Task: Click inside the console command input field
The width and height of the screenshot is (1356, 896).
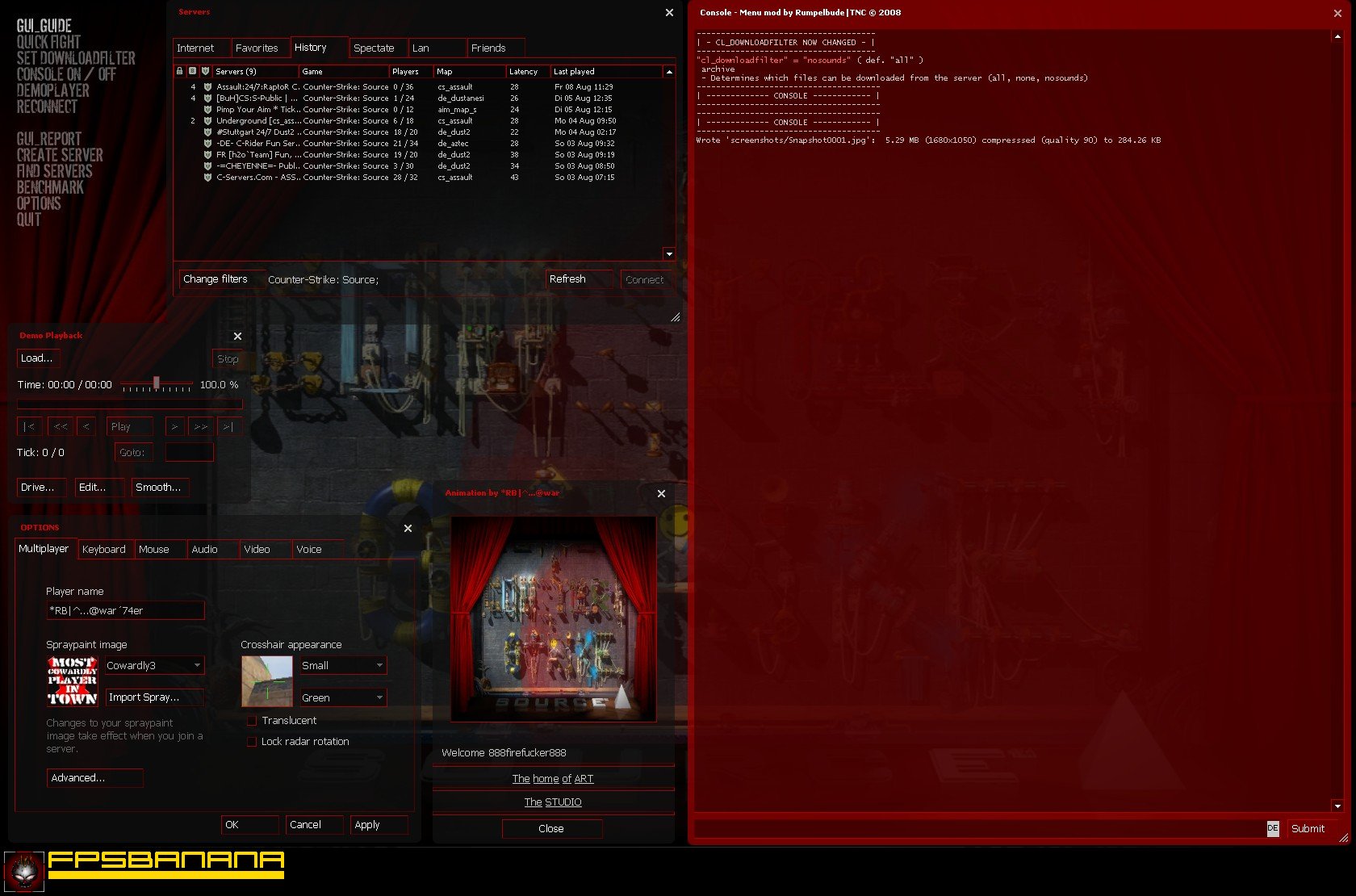Action: pos(969,828)
